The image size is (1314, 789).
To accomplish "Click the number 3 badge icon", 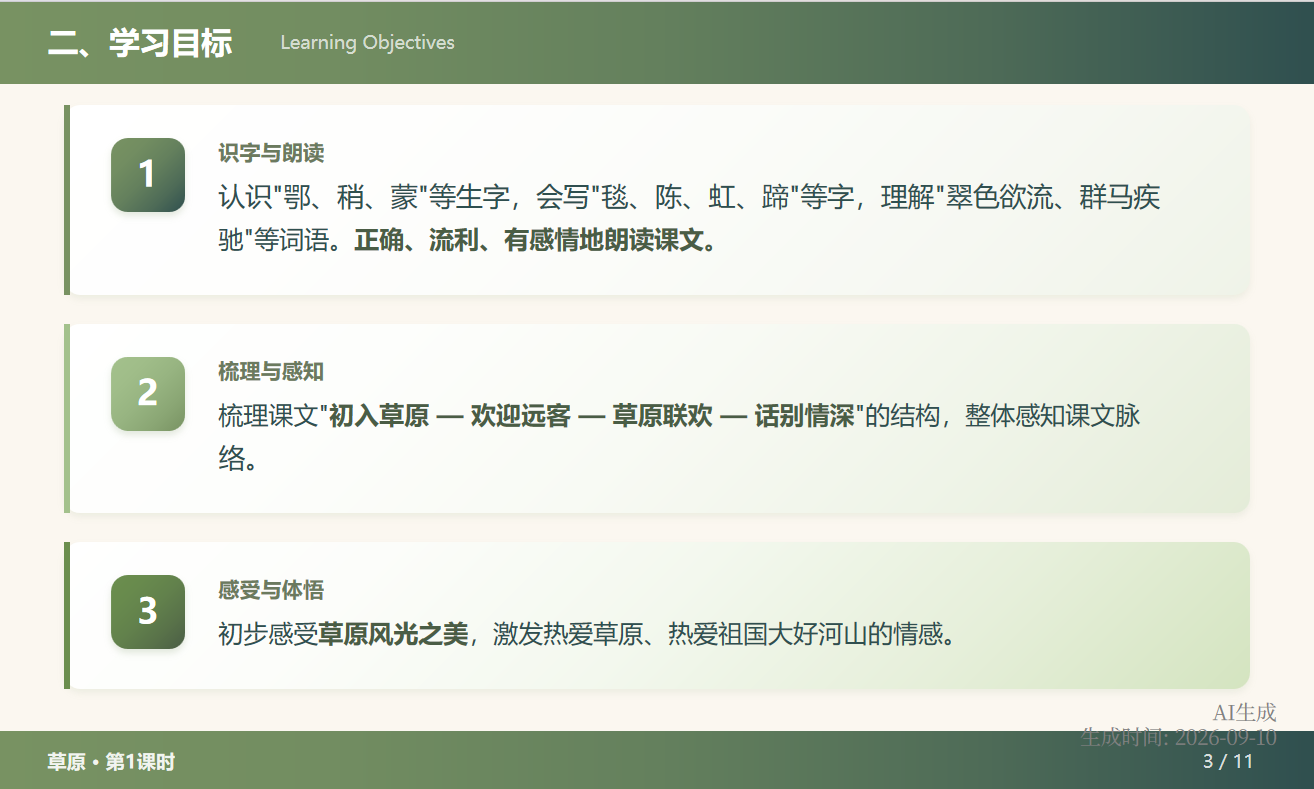I will 148,612.
